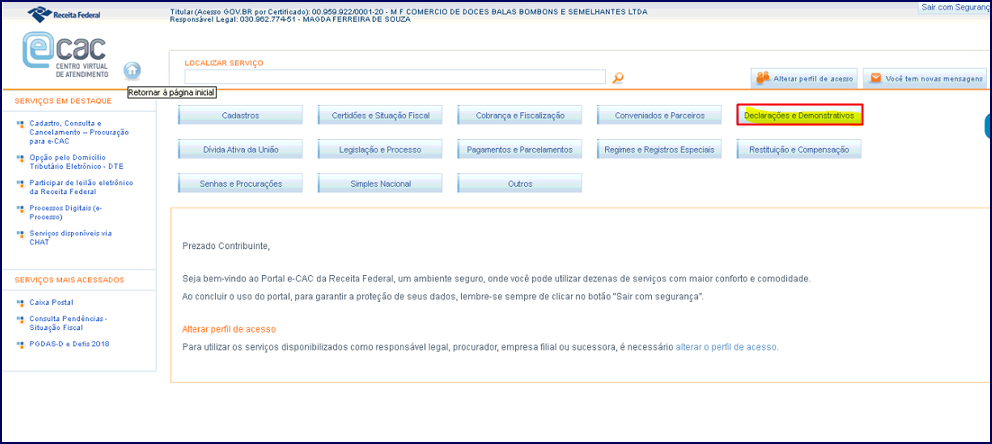This screenshot has width=992, height=444.
Task: Click the orange Alterar perfil de acesso heading
Action: coord(229,330)
